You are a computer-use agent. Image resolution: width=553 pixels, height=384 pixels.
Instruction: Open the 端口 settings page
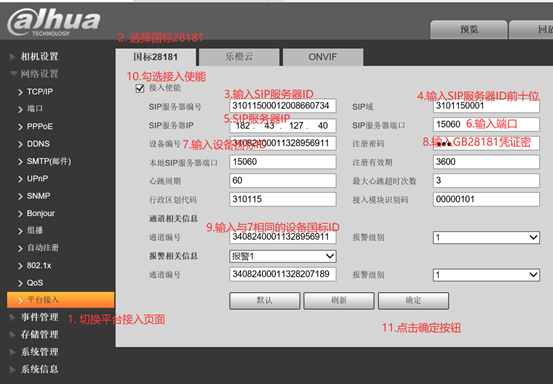[35, 109]
